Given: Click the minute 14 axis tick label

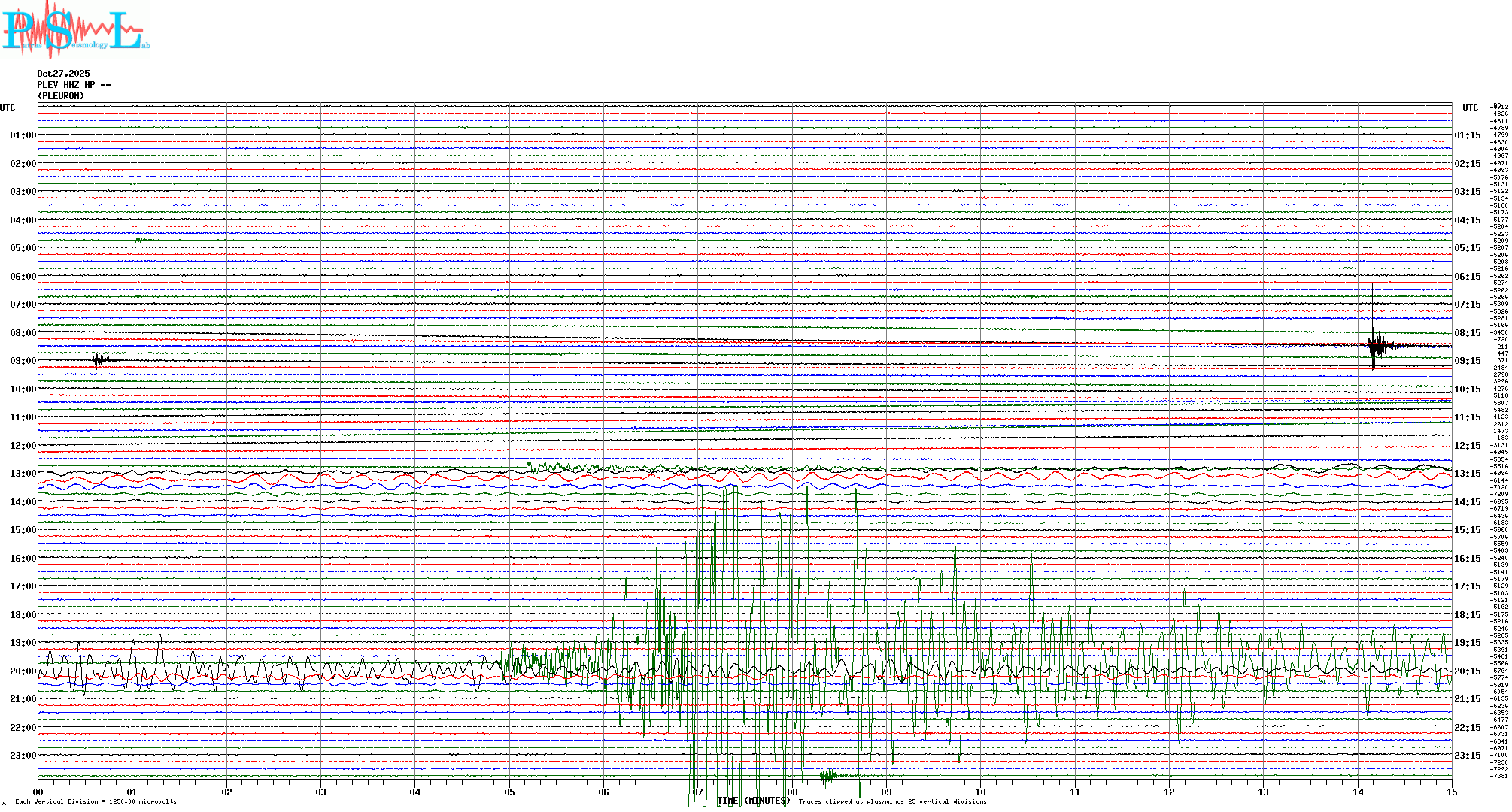Looking at the screenshot, I should [x=1358, y=792].
